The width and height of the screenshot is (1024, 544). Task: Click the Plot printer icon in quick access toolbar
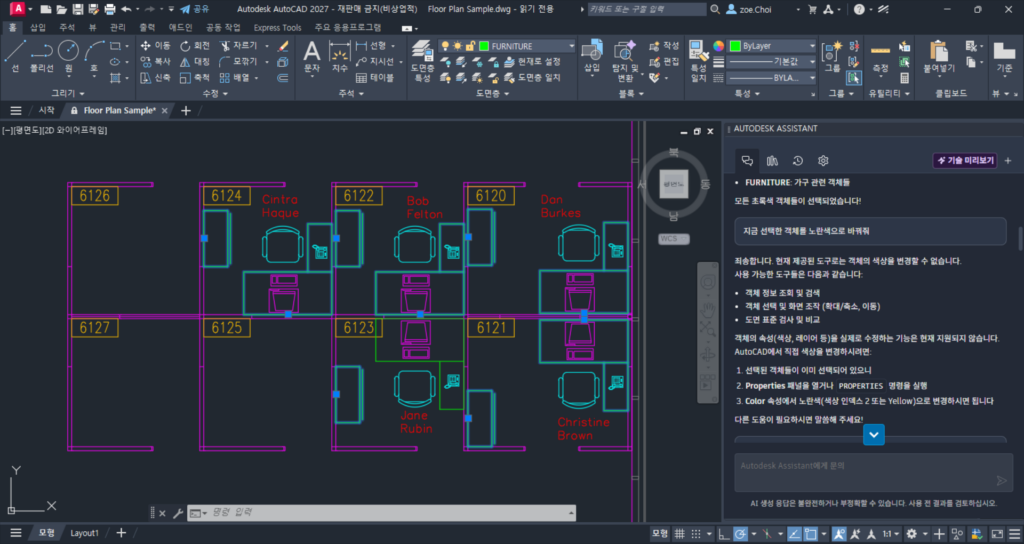point(110,10)
